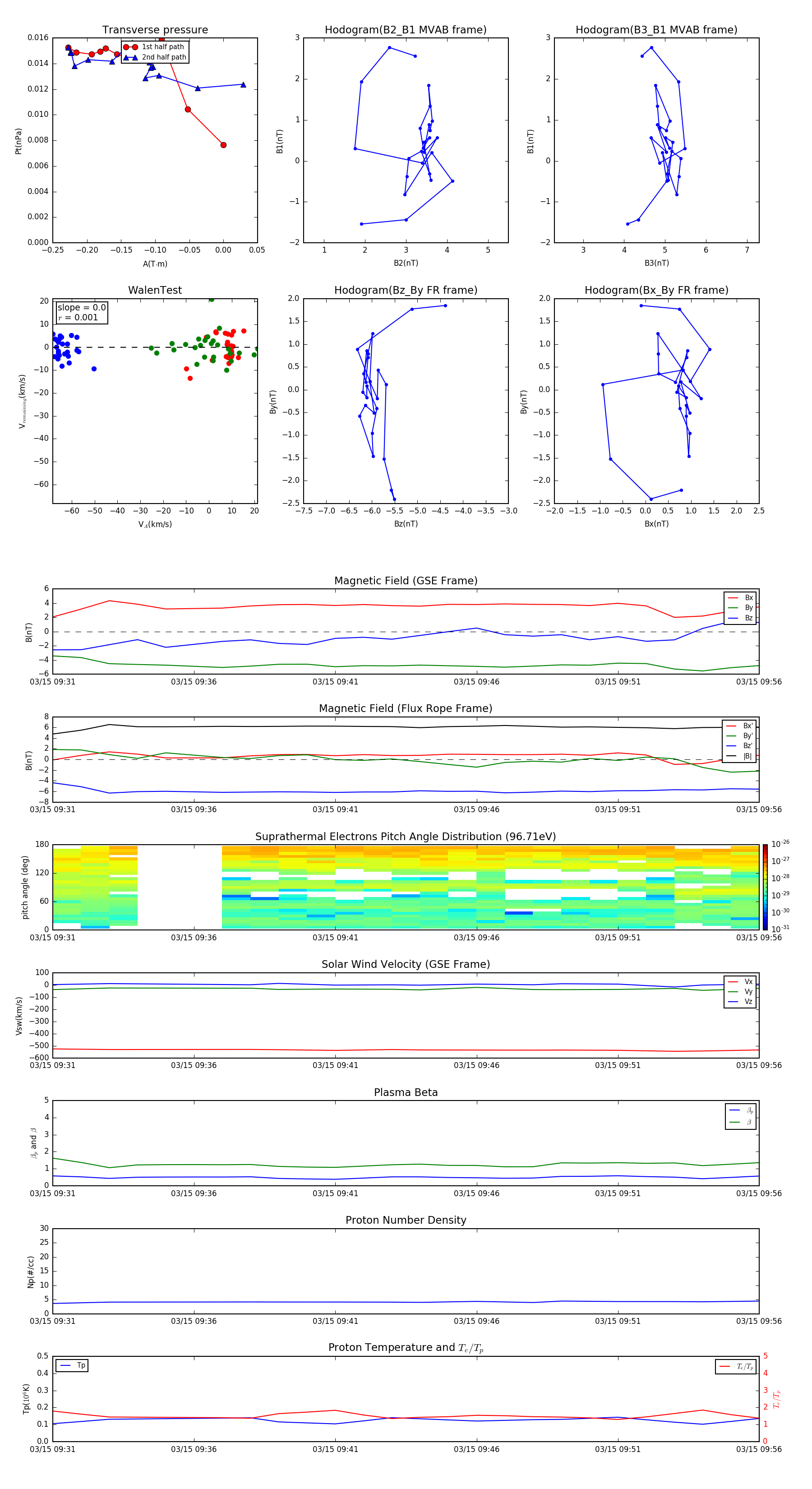Click the Vz legend entry in Solar Wind panel
812x1489 pixels.
pyautogui.click(x=740, y=1002)
